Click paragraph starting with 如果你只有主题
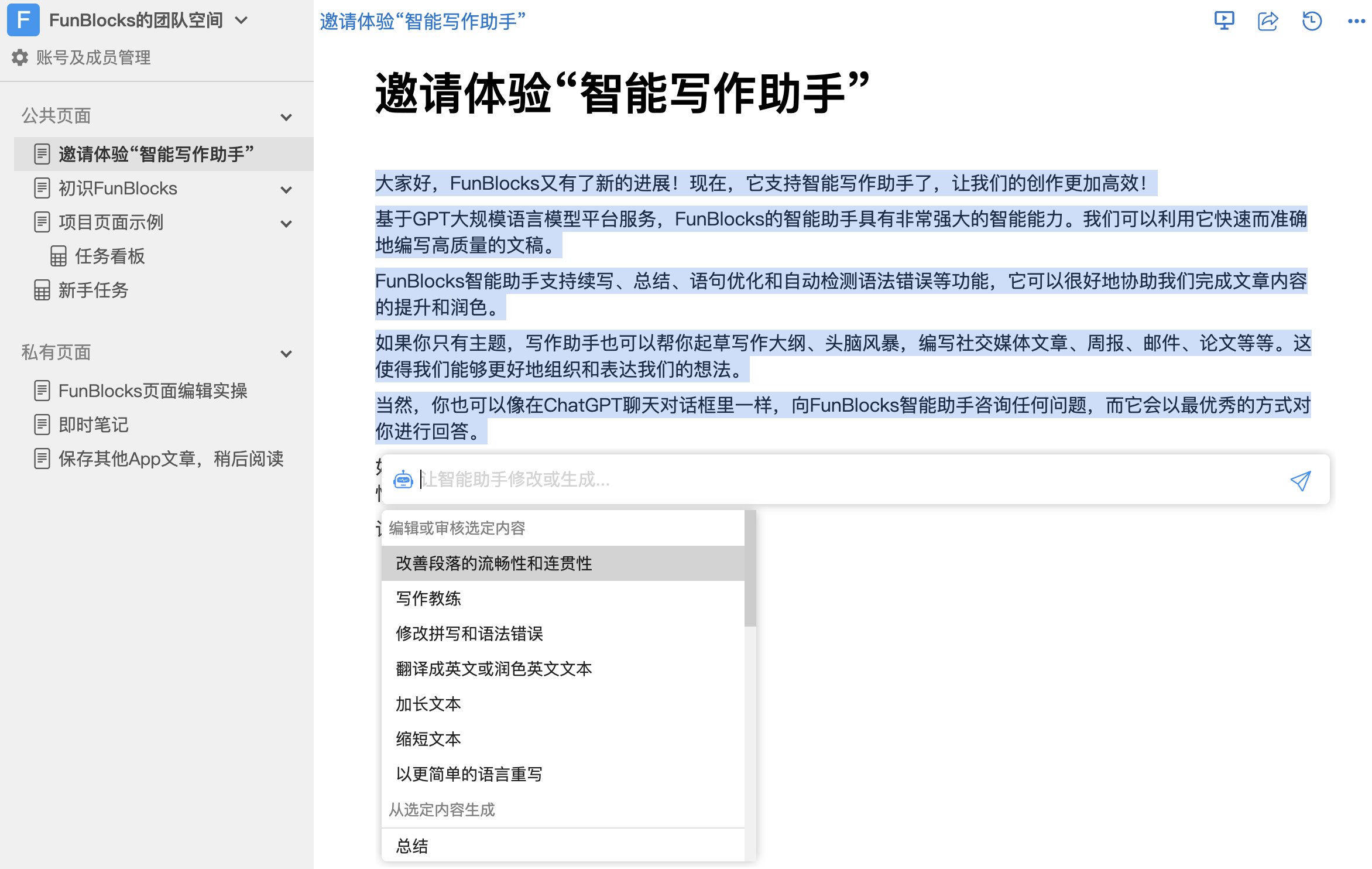This screenshot has width=1372, height=869. click(x=843, y=356)
